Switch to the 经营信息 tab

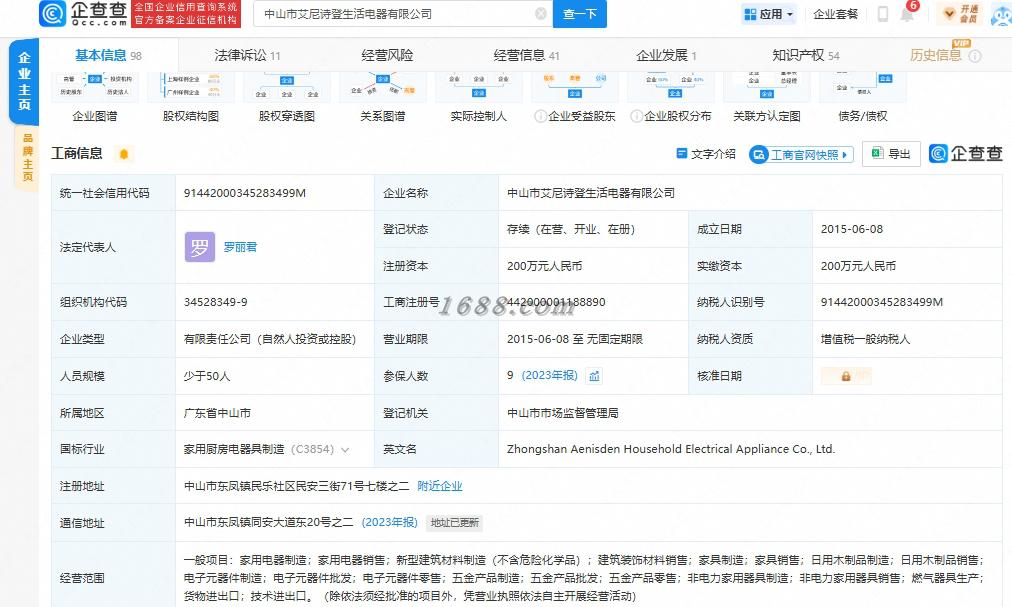[526, 56]
